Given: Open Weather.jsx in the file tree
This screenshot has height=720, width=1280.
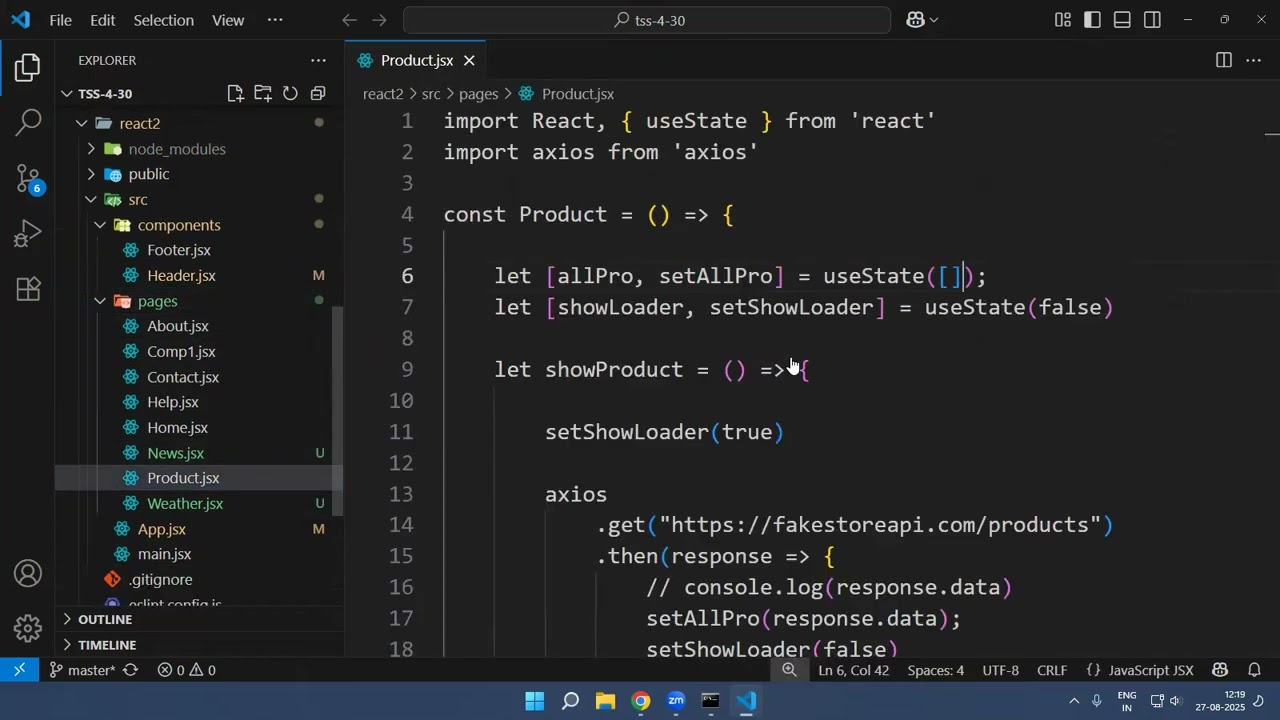Looking at the screenshot, I should point(185,504).
